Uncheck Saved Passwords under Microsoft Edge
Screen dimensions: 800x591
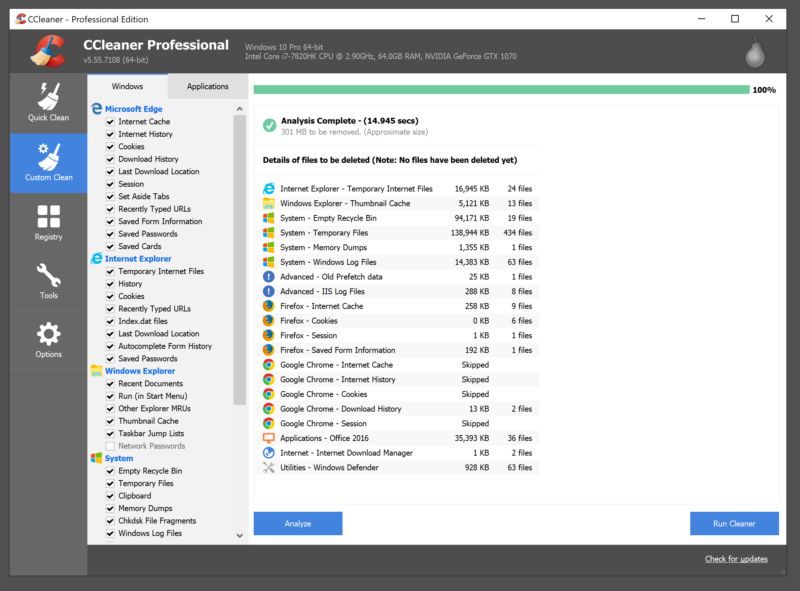point(111,234)
